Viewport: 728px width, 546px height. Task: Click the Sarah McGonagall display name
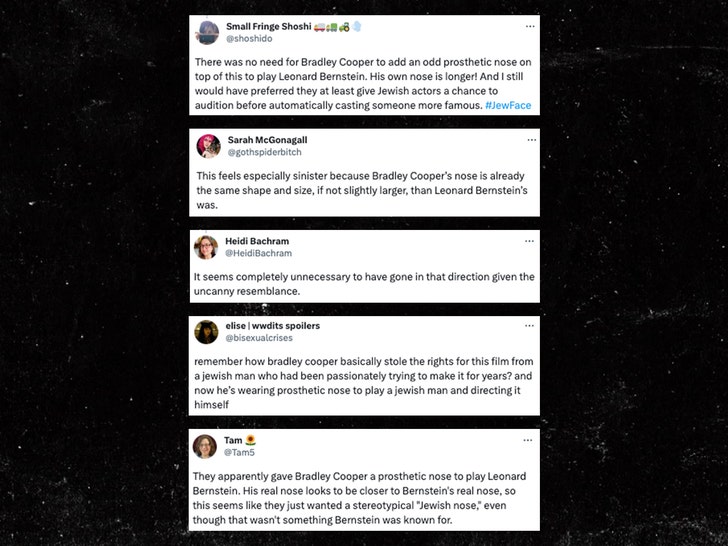268,140
